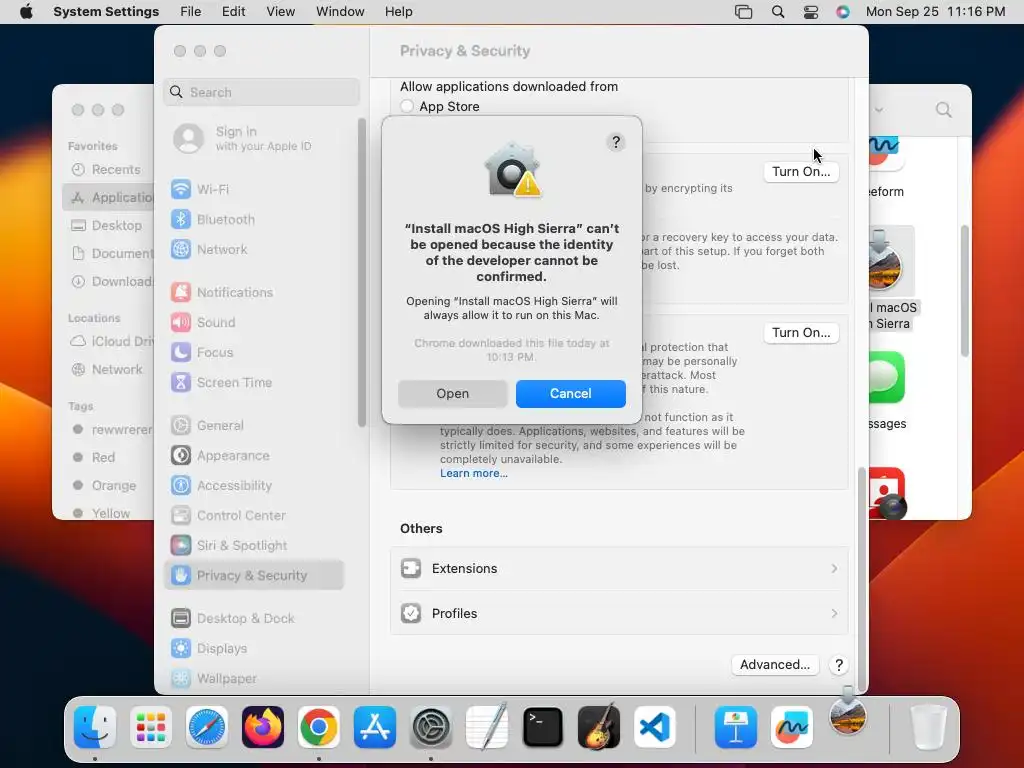This screenshot has height=768, width=1024.
Task: Open Notifications bell icon
Action: [181, 293]
